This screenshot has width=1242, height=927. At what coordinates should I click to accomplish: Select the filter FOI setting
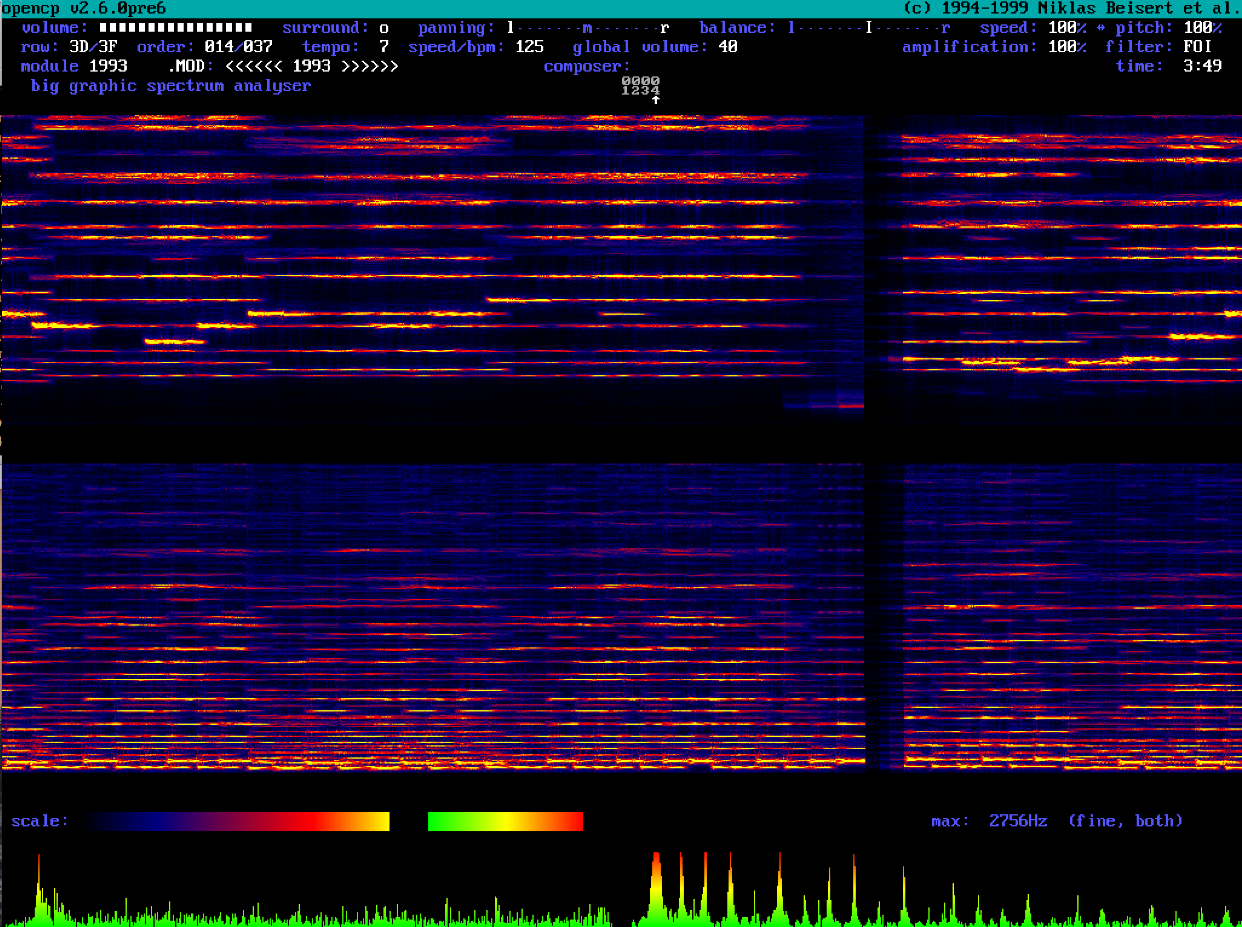[x=1197, y=47]
